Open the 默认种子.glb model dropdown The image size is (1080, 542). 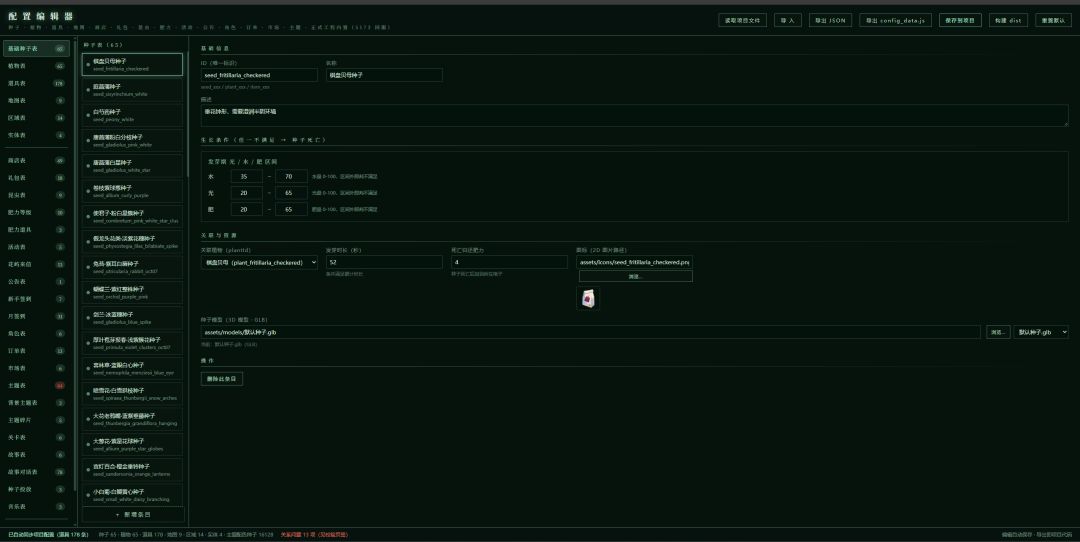tap(1041, 332)
